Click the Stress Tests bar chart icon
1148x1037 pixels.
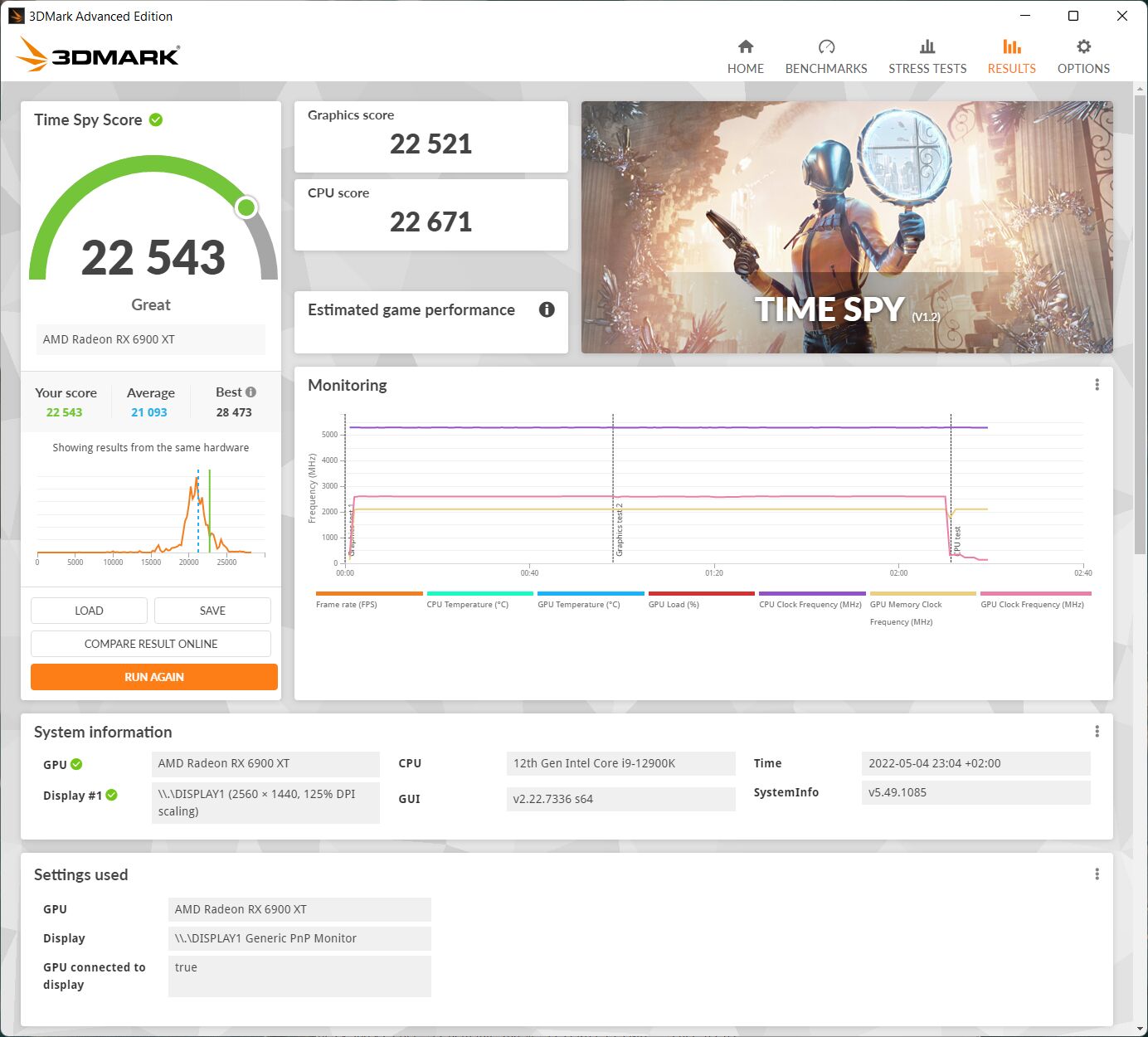927,46
